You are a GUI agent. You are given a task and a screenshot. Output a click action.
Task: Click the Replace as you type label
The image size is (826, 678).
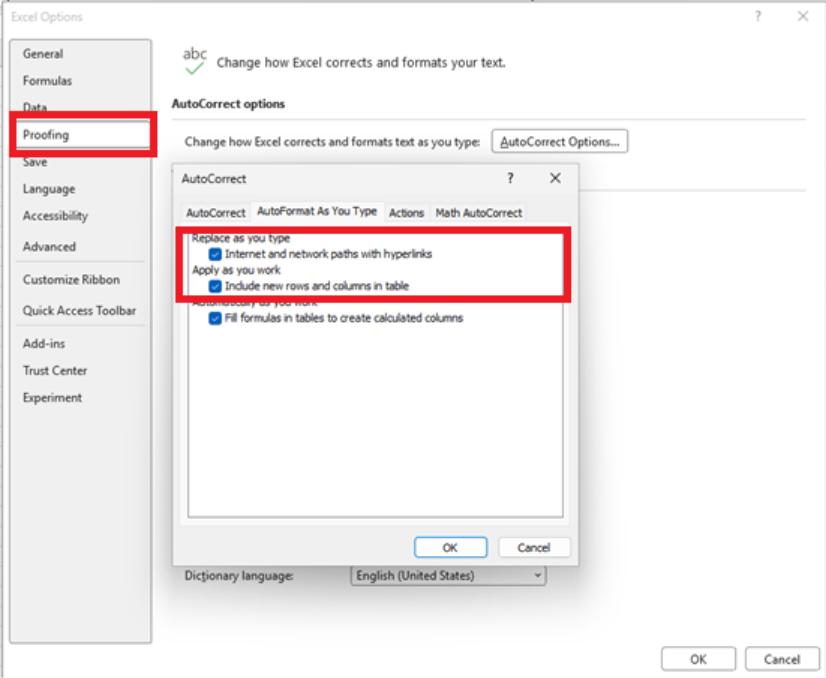pos(241,238)
